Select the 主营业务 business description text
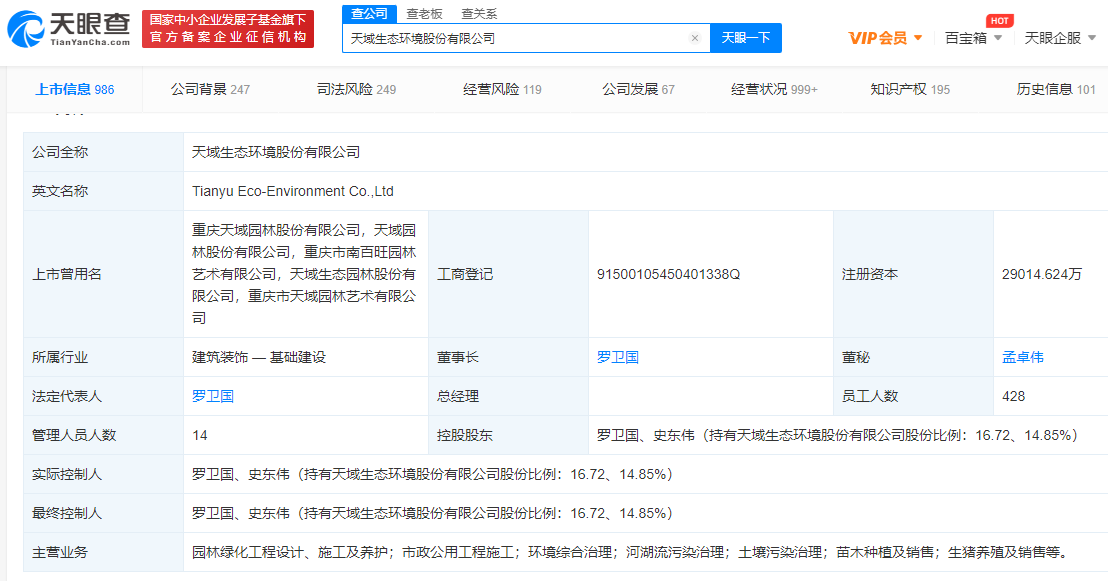 coord(632,552)
